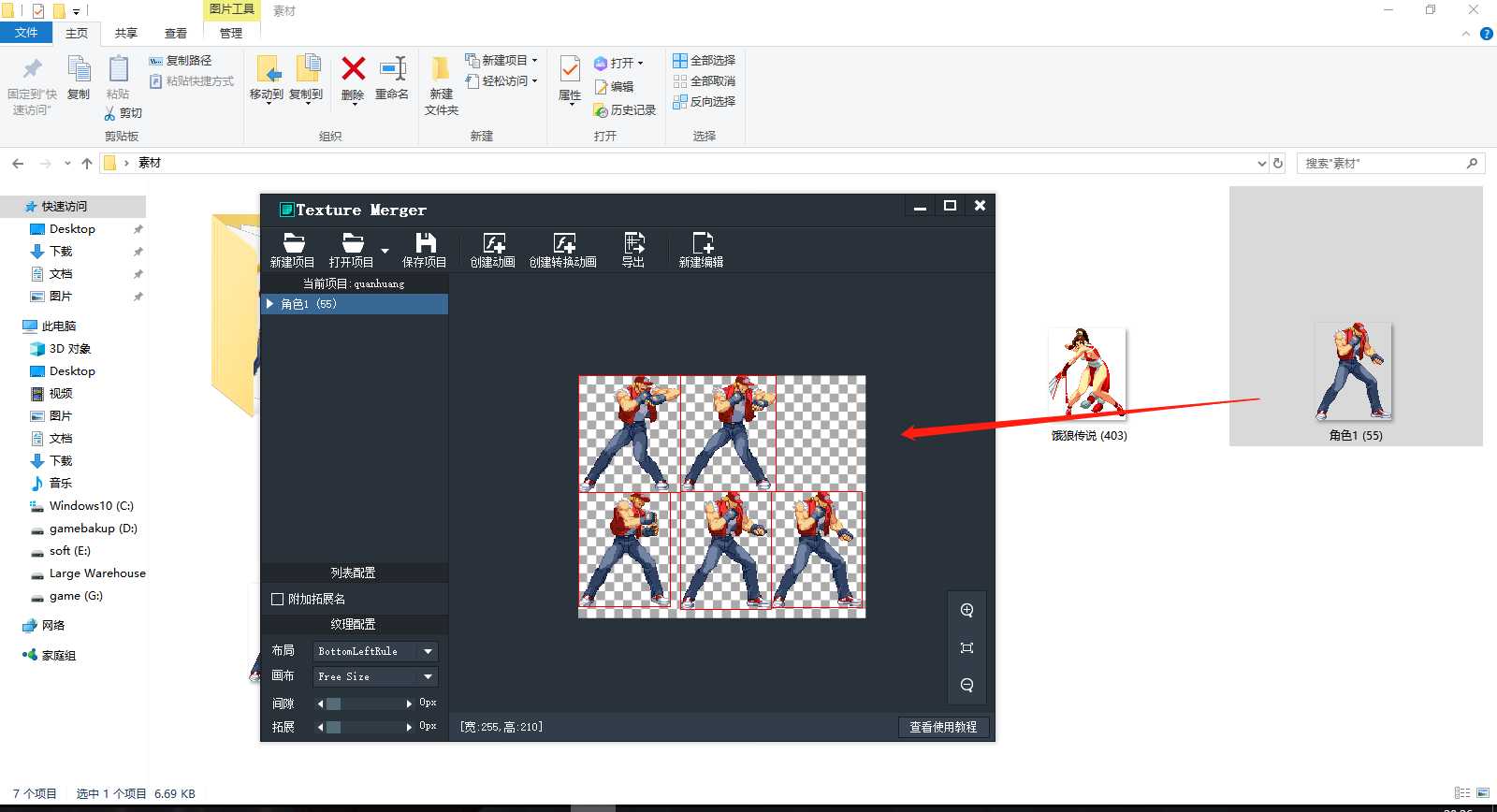1497x812 pixels.
Task: Click 新建文件夹 icon
Action: pyautogui.click(x=441, y=69)
